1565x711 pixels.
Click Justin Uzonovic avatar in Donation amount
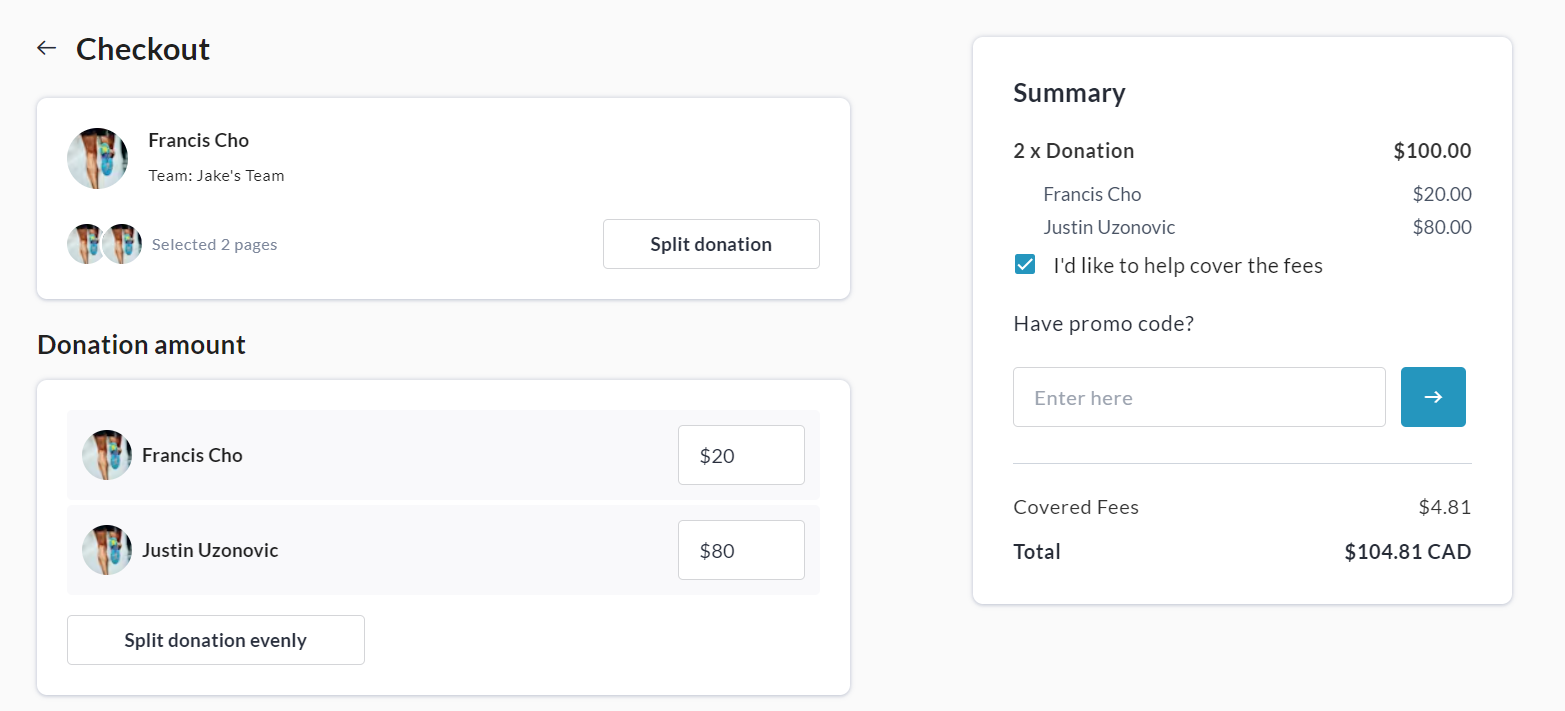[107, 550]
